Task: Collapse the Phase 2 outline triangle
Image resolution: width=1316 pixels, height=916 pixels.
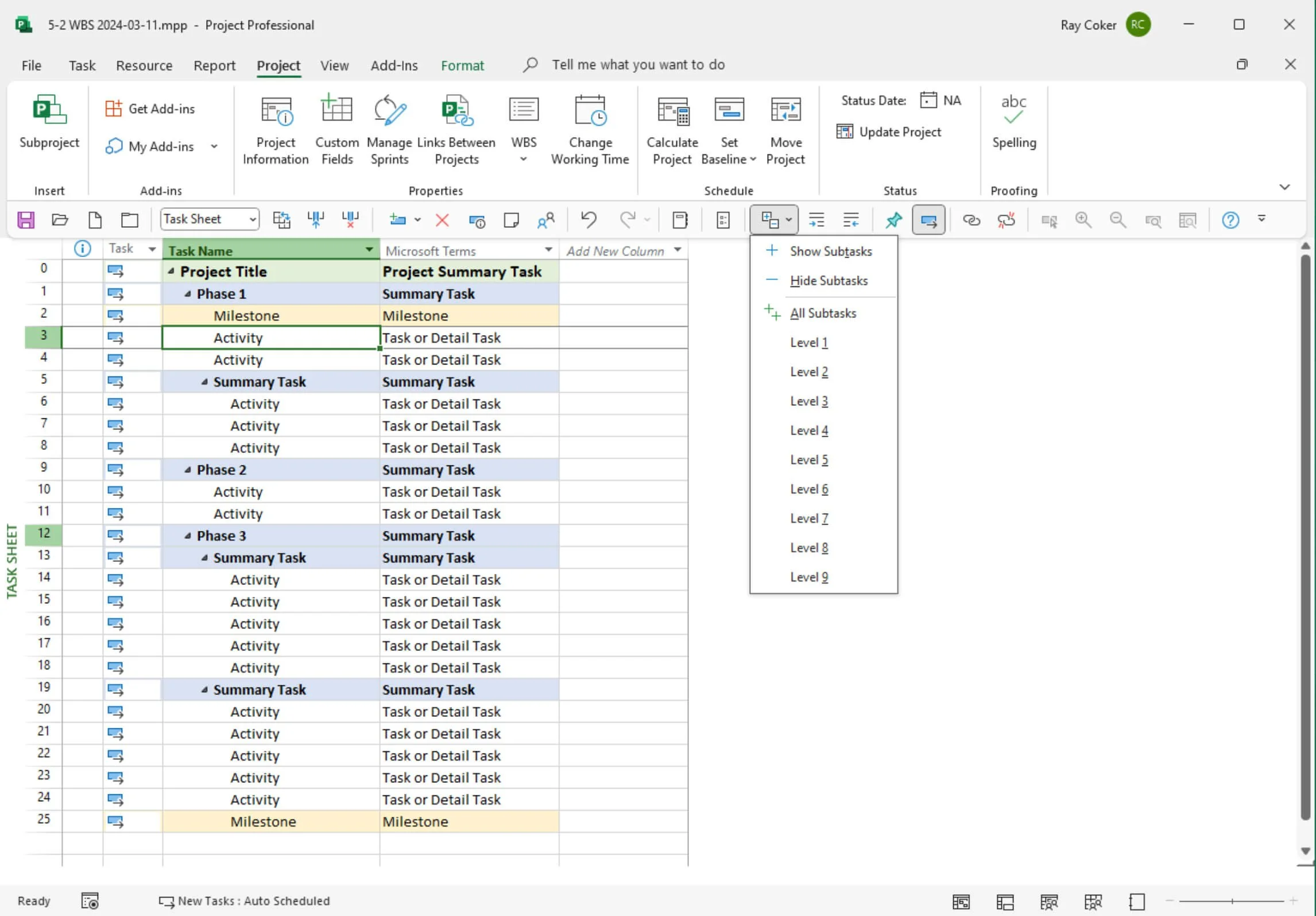Action: click(x=188, y=469)
